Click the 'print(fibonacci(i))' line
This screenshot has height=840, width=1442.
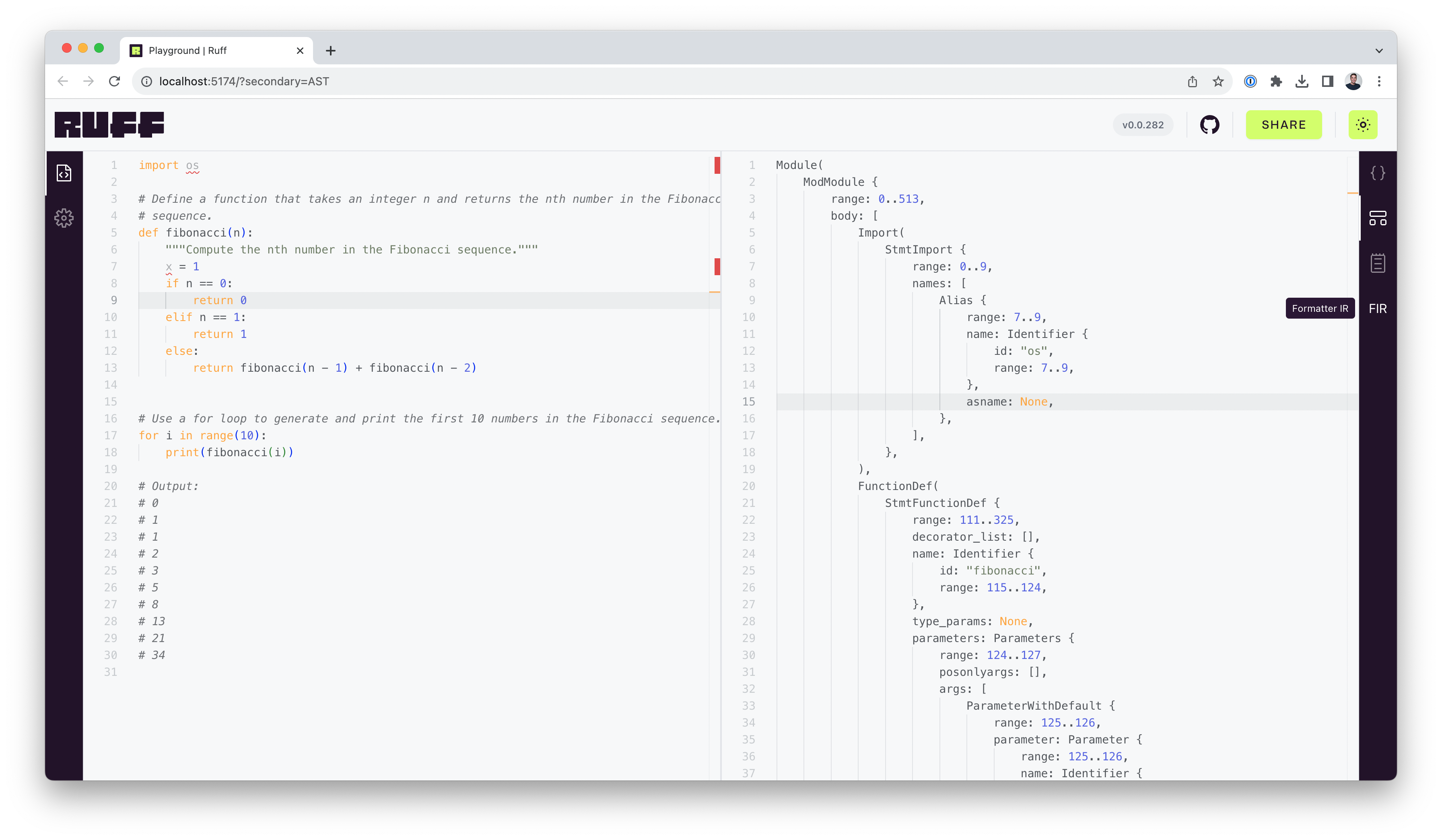tap(229, 452)
